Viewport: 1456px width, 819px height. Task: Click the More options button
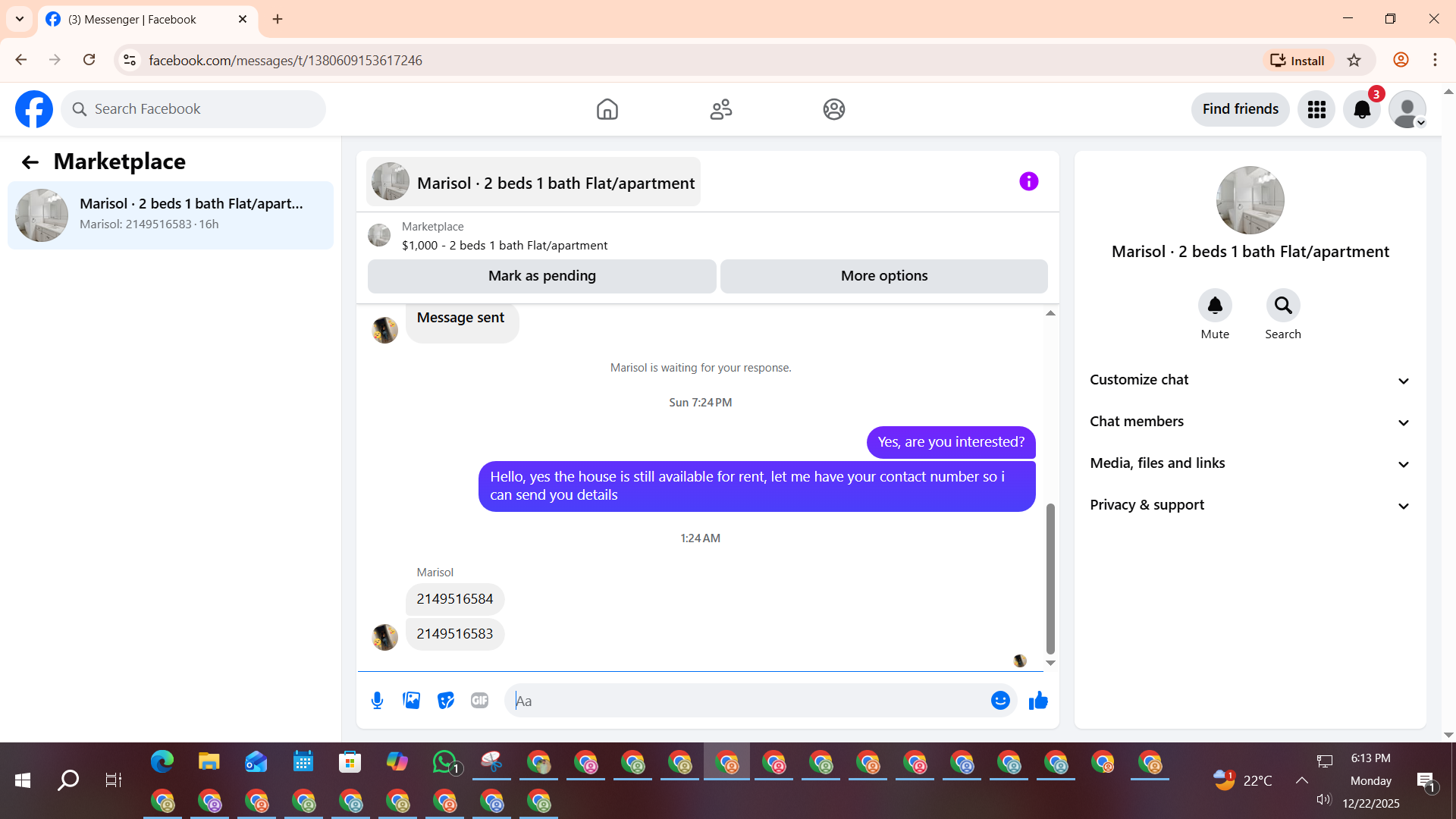click(x=883, y=276)
